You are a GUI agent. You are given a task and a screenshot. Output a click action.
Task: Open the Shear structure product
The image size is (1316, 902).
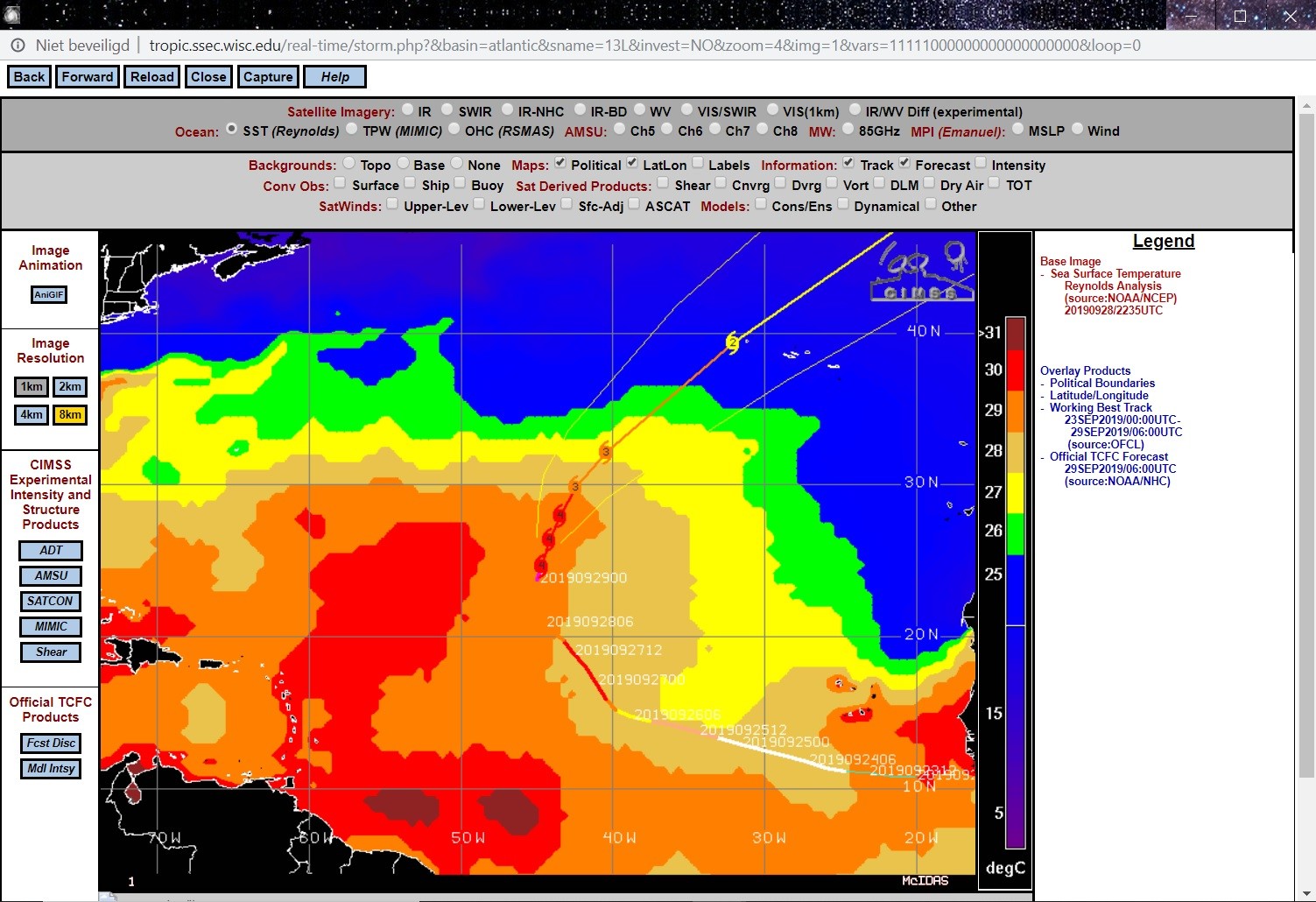point(51,652)
